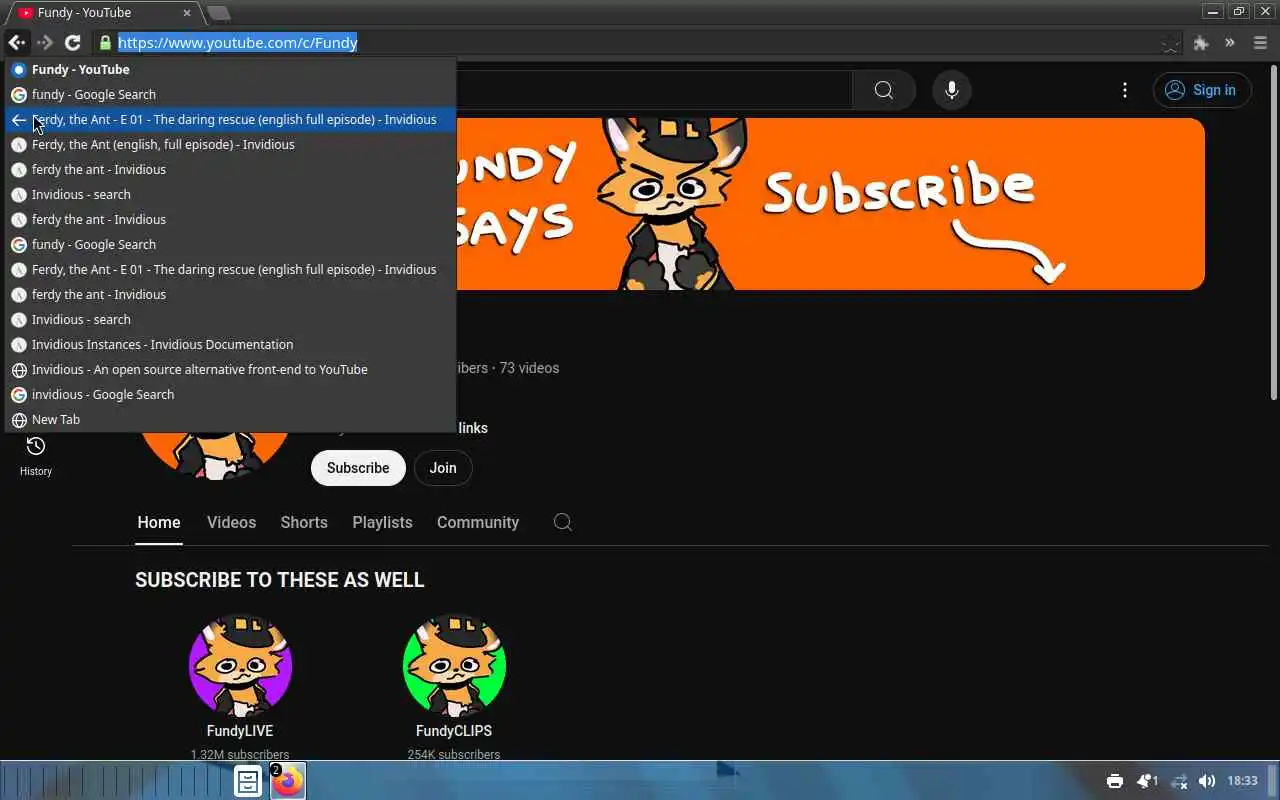This screenshot has height=800, width=1280.
Task: Reload the current page
Action: point(72,42)
